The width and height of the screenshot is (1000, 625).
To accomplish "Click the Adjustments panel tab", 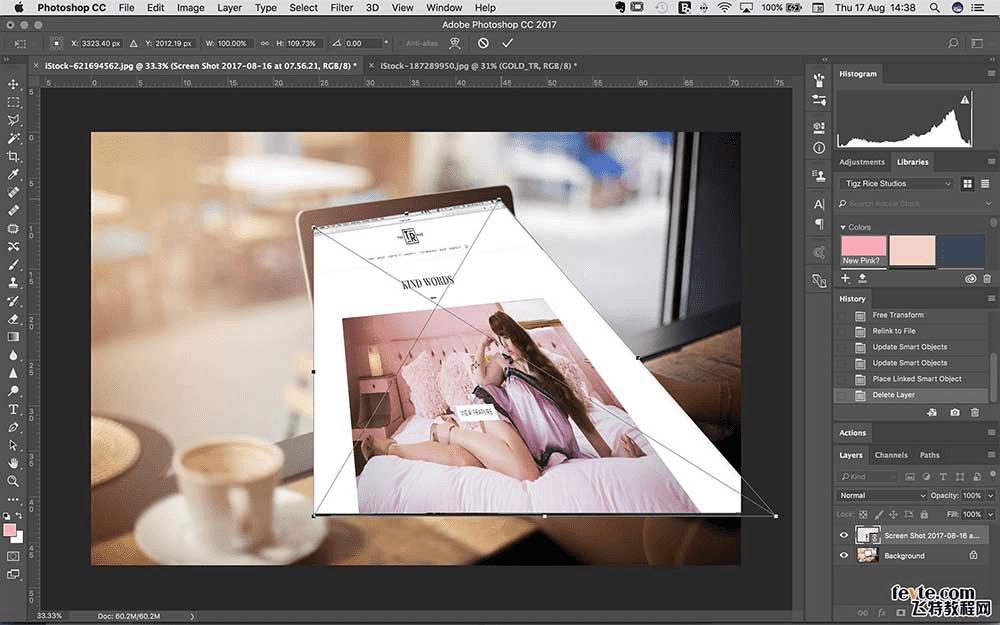I will [x=861, y=162].
